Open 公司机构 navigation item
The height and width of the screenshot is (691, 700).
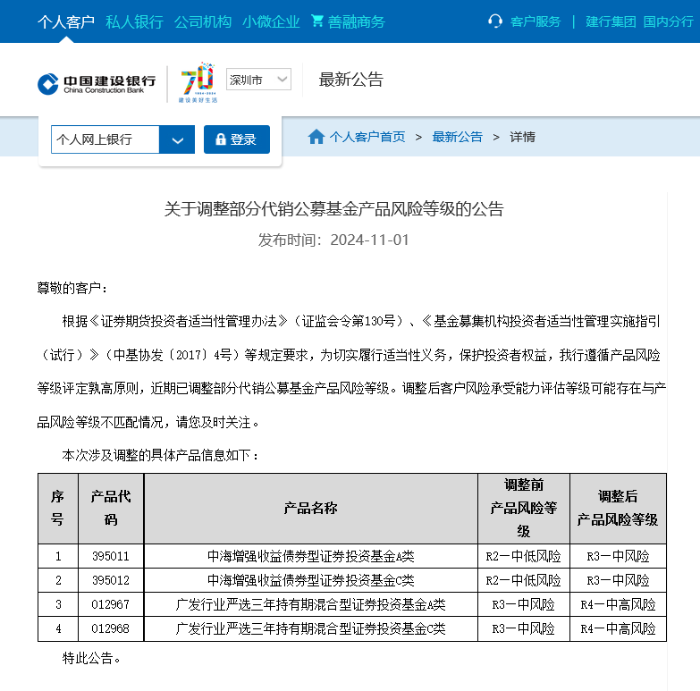(203, 21)
